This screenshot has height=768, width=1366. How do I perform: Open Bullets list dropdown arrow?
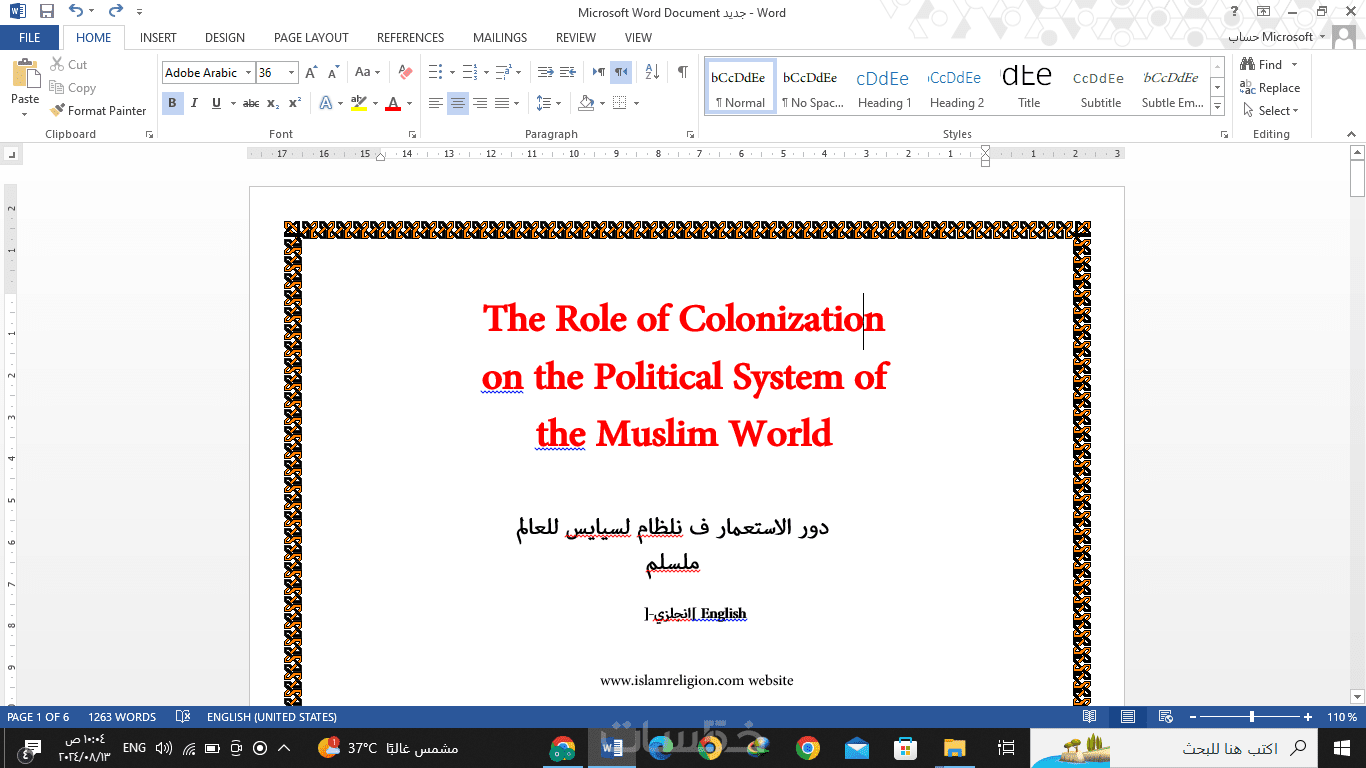[452, 72]
